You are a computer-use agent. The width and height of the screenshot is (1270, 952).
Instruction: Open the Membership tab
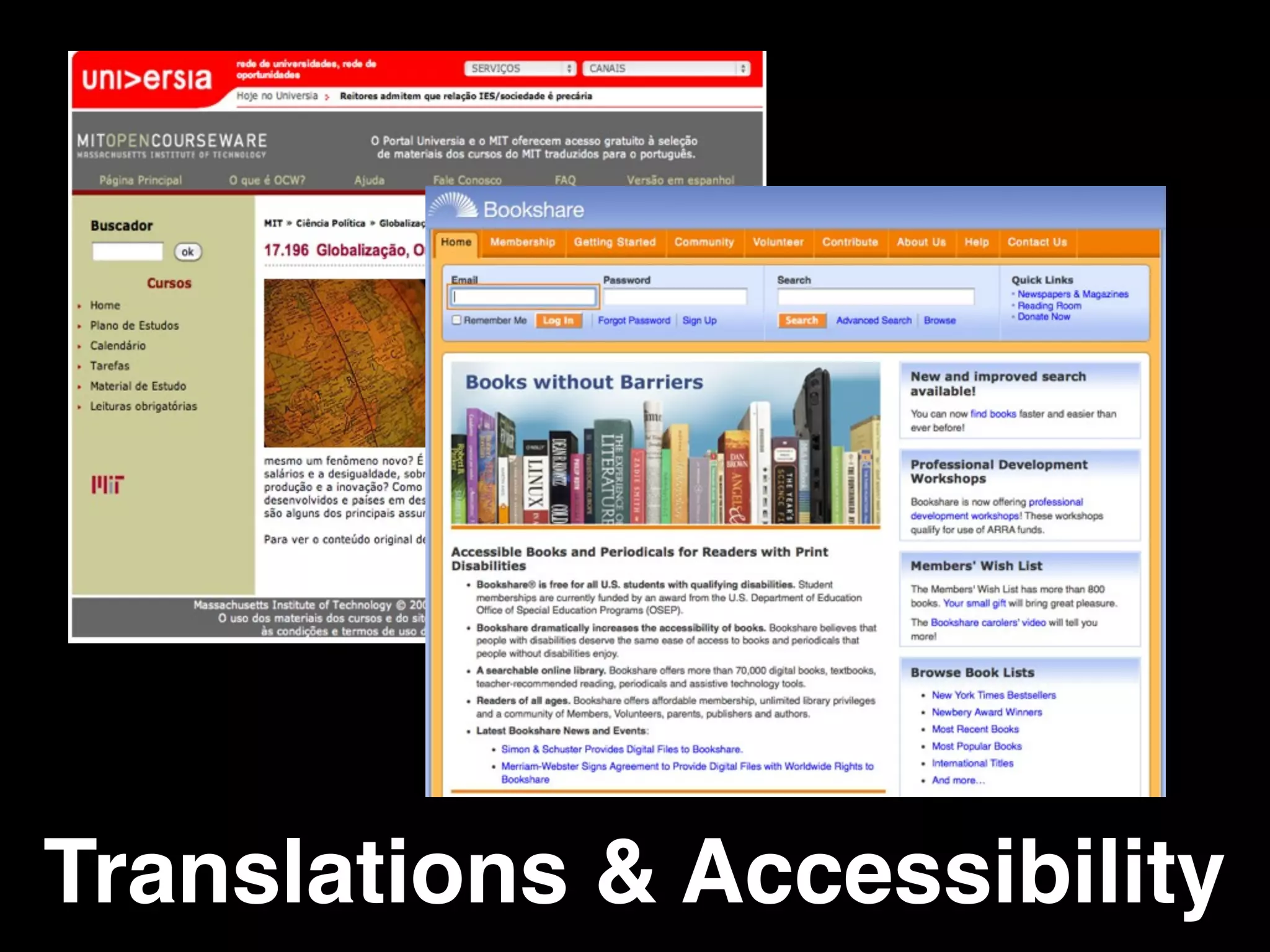tap(522, 242)
